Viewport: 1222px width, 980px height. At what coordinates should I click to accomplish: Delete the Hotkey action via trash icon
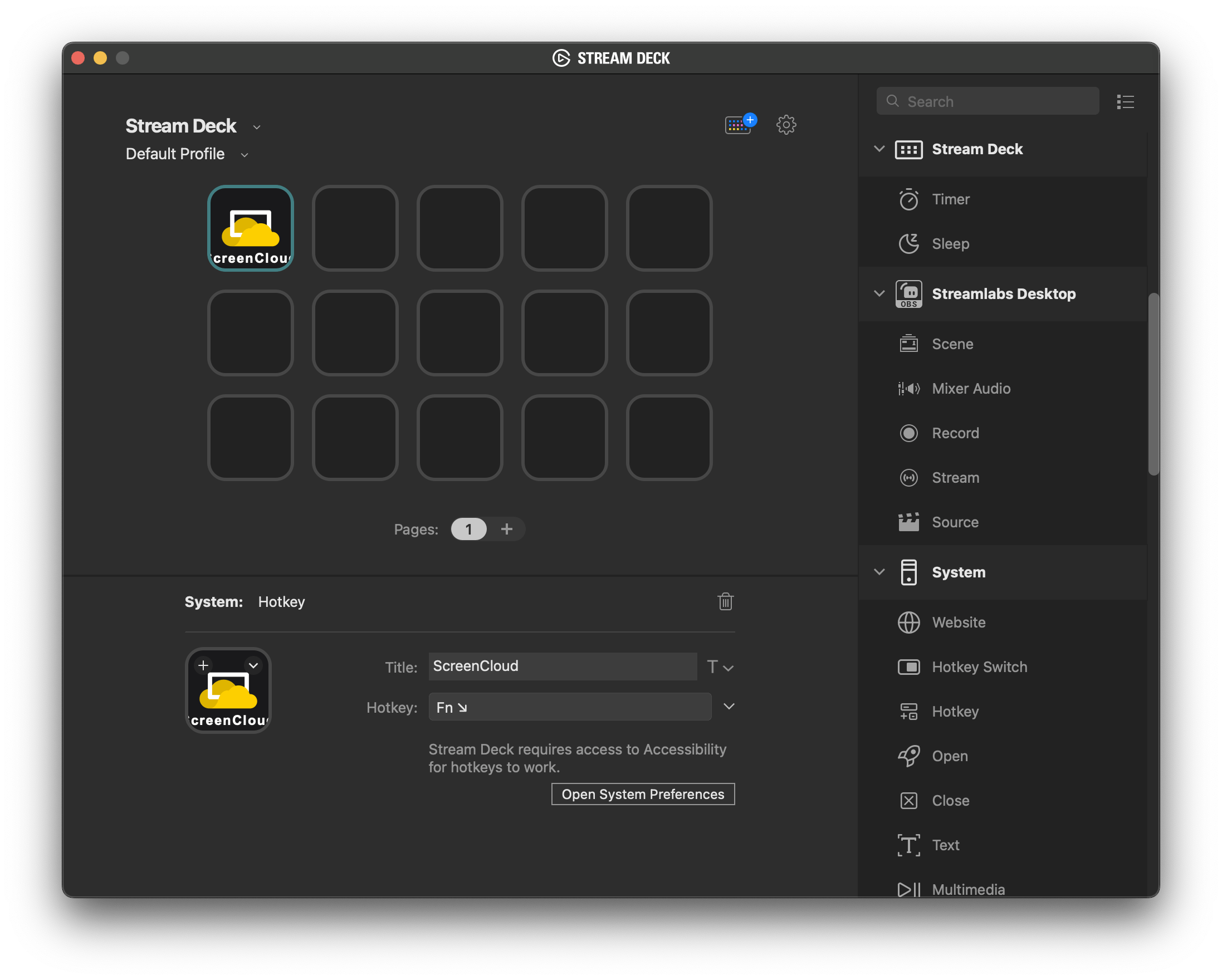click(726, 601)
